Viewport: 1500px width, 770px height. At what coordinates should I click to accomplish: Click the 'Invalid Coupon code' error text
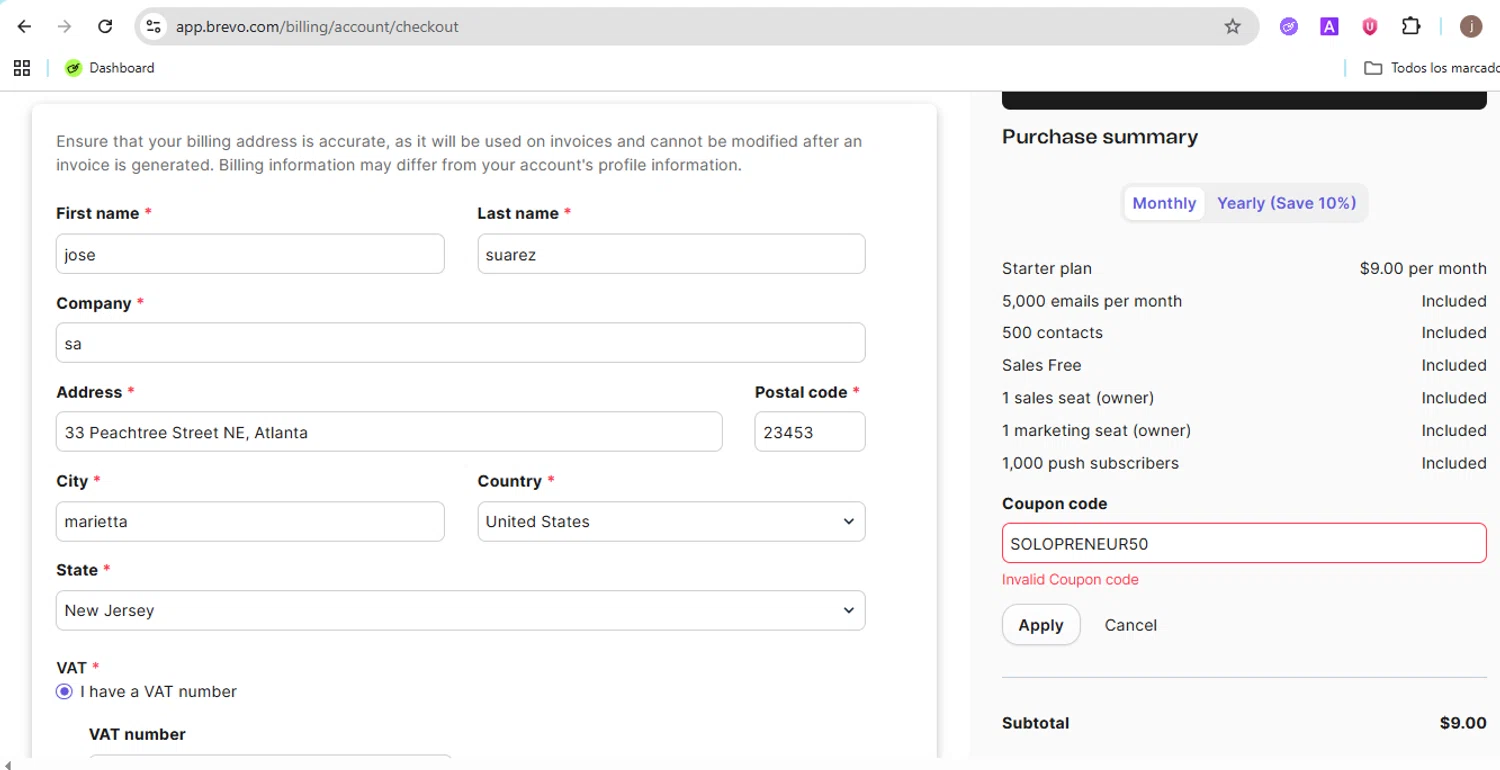coord(1070,580)
